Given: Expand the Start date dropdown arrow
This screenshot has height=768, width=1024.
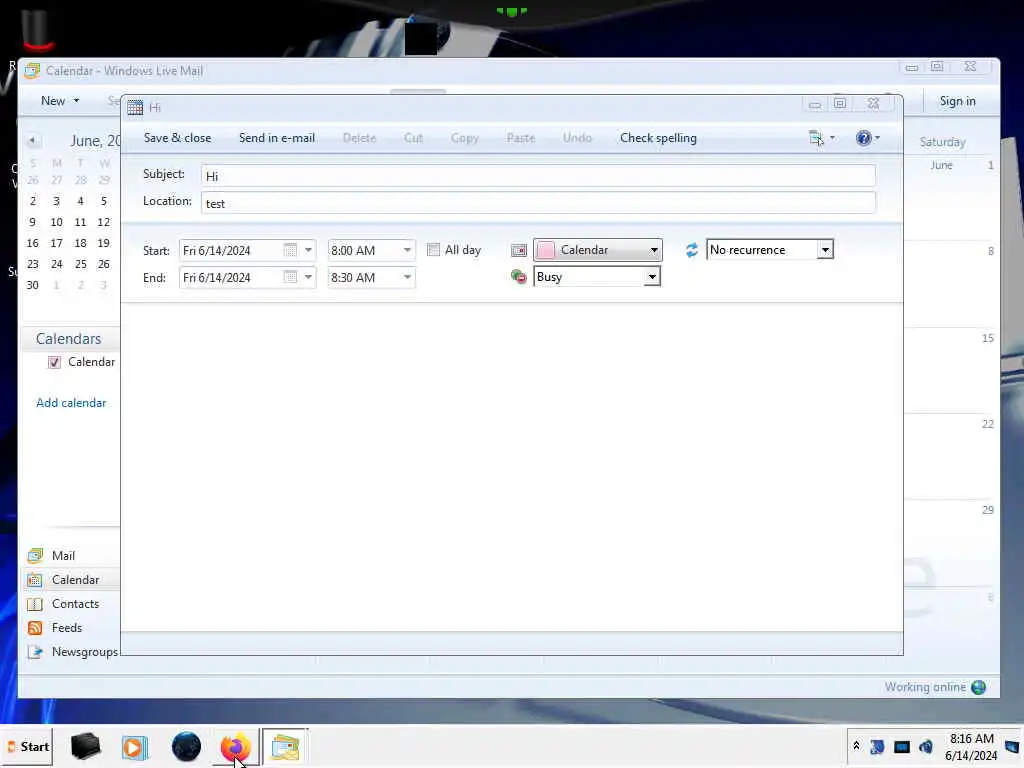Looking at the screenshot, I should pyautogui.click(x=308, y=250).
